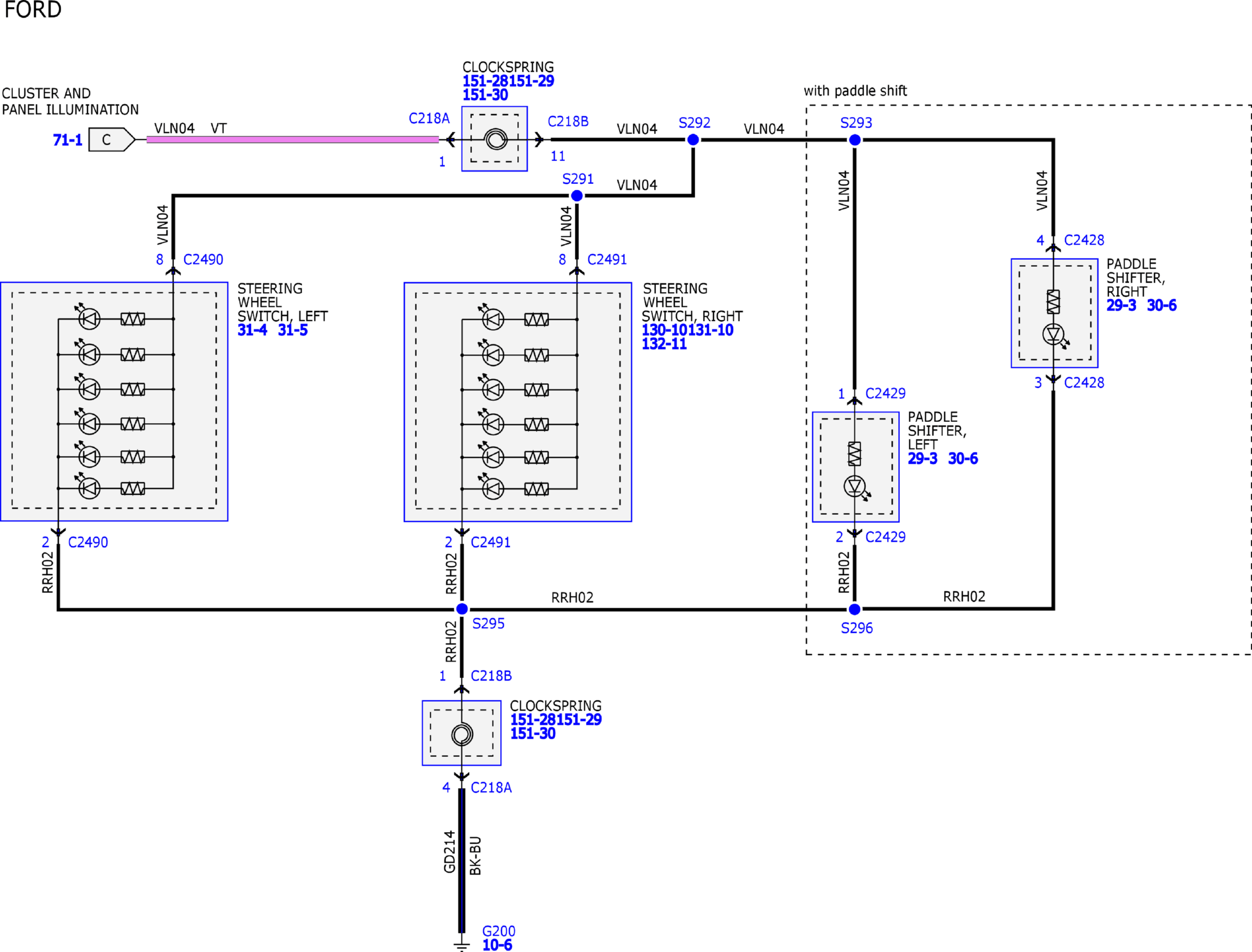The width and height of the screenshot is (1252, 952).
Task: Click the G200 ground label
Action: click(x=499, y=931)
